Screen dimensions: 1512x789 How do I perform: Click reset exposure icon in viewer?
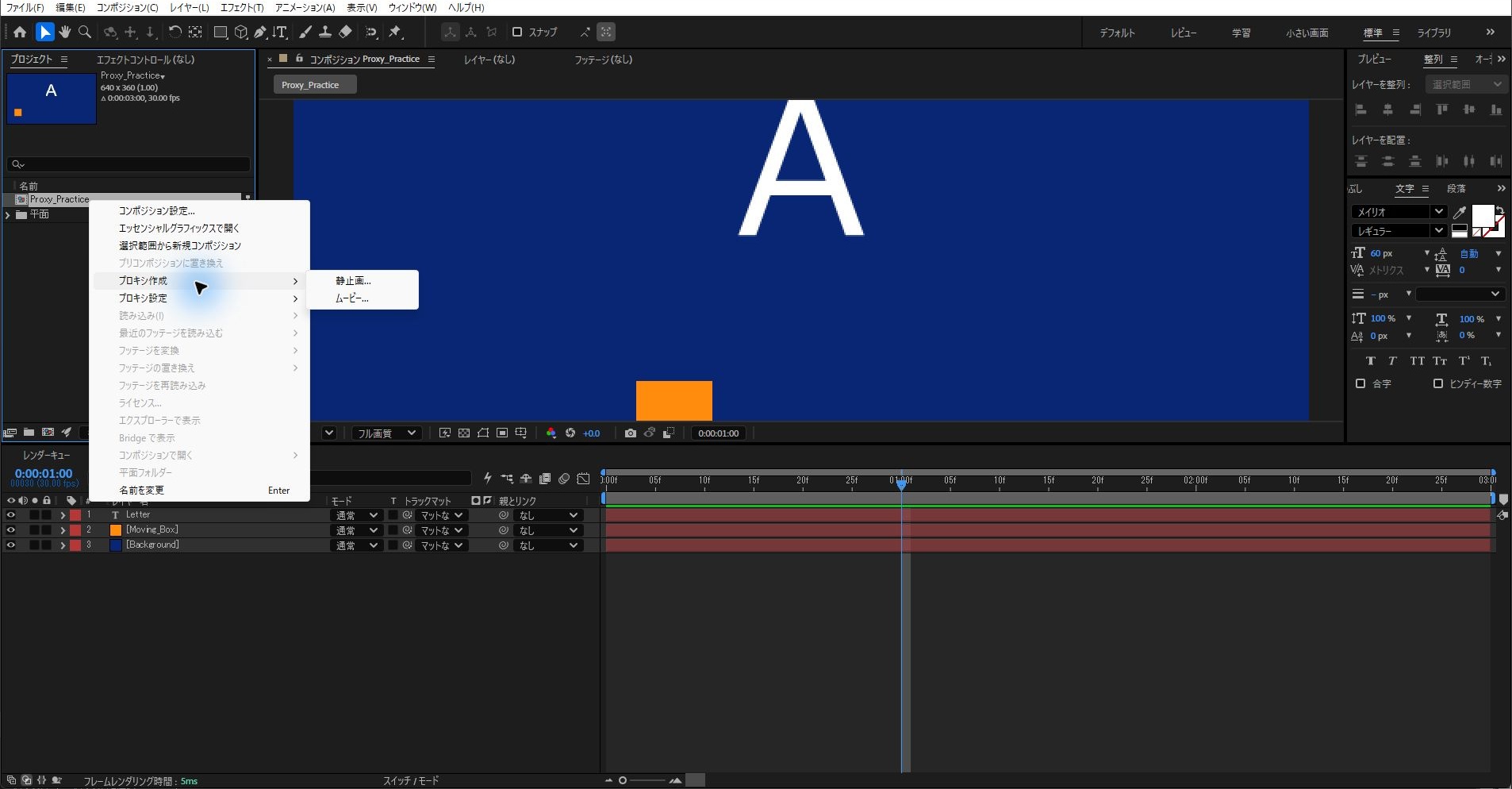click(570, 433)
